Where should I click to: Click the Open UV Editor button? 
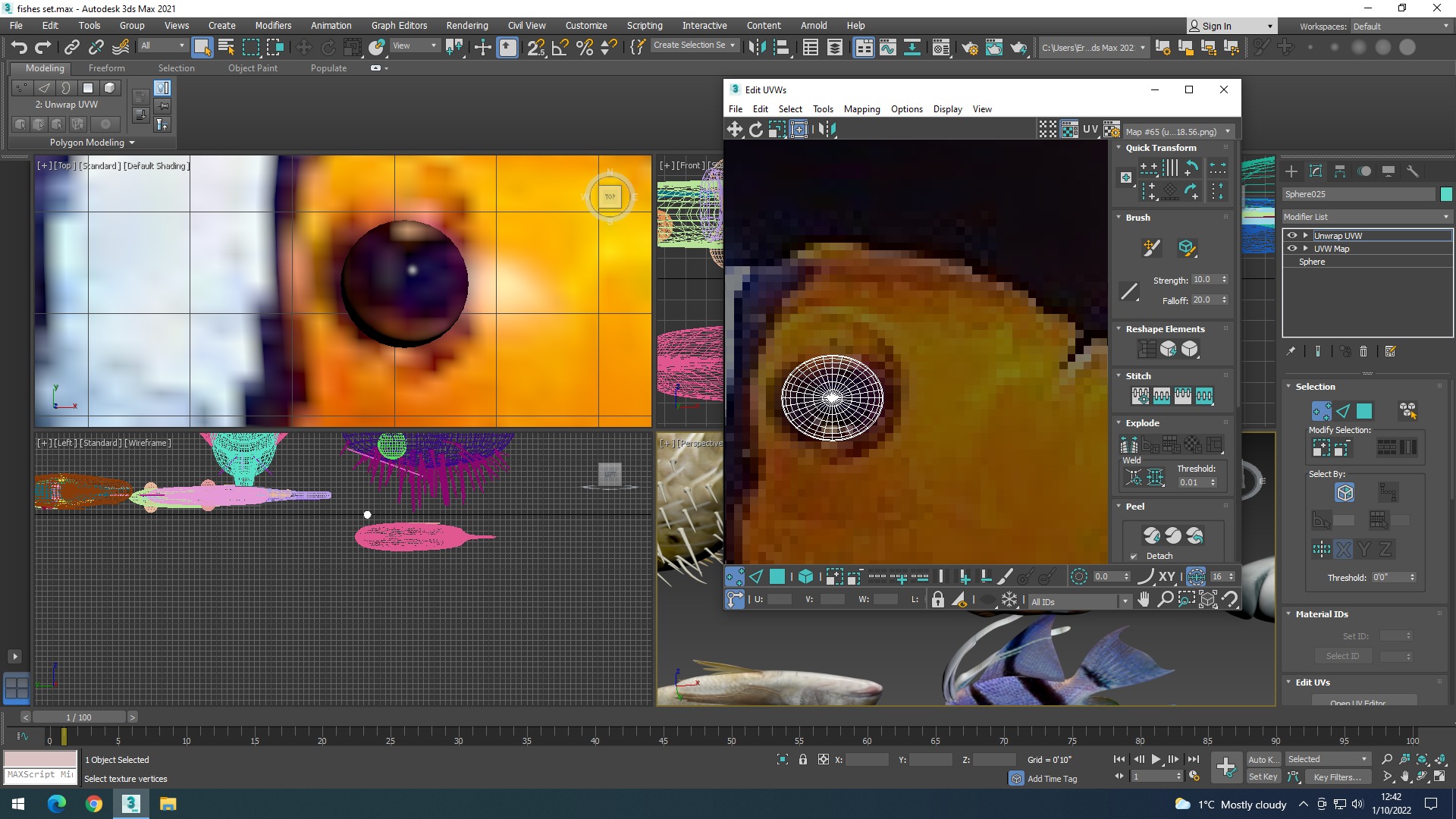[x=1364, y=701]
